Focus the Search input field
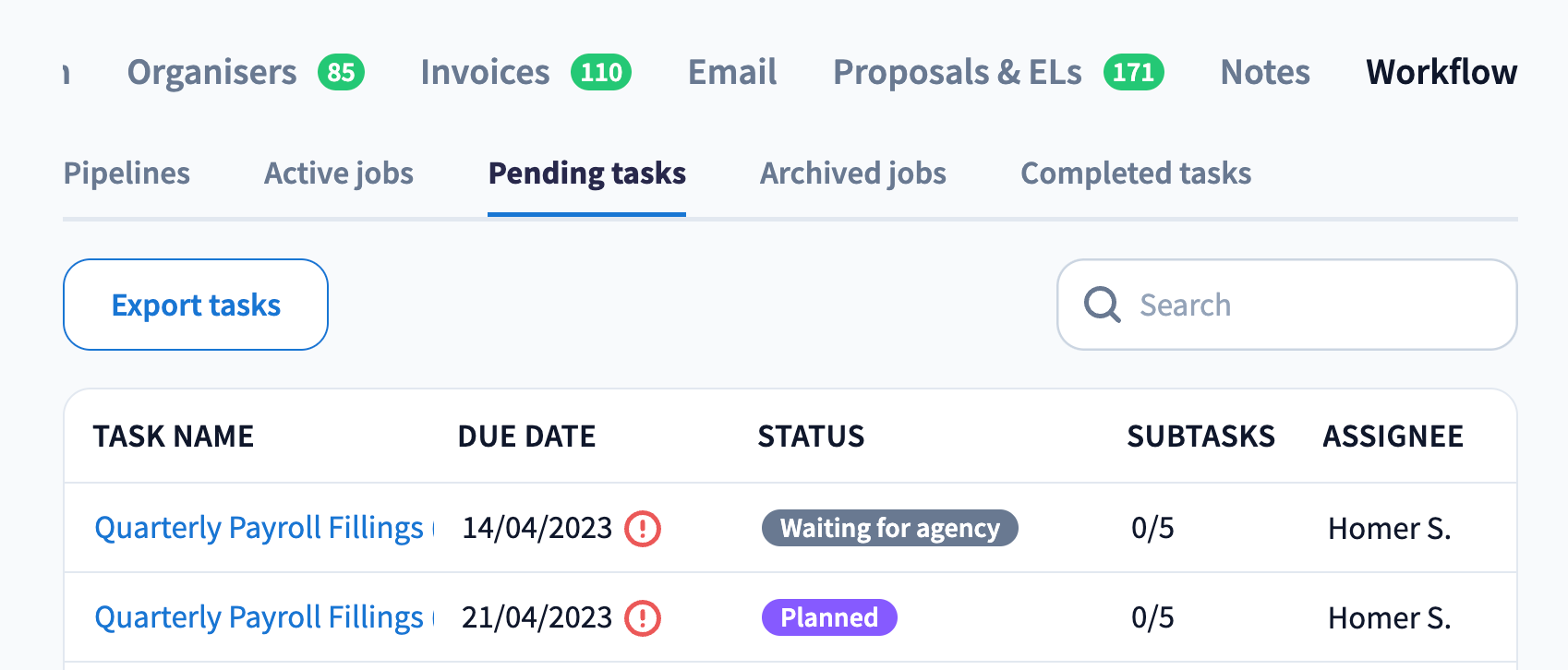 point(1311,305)
